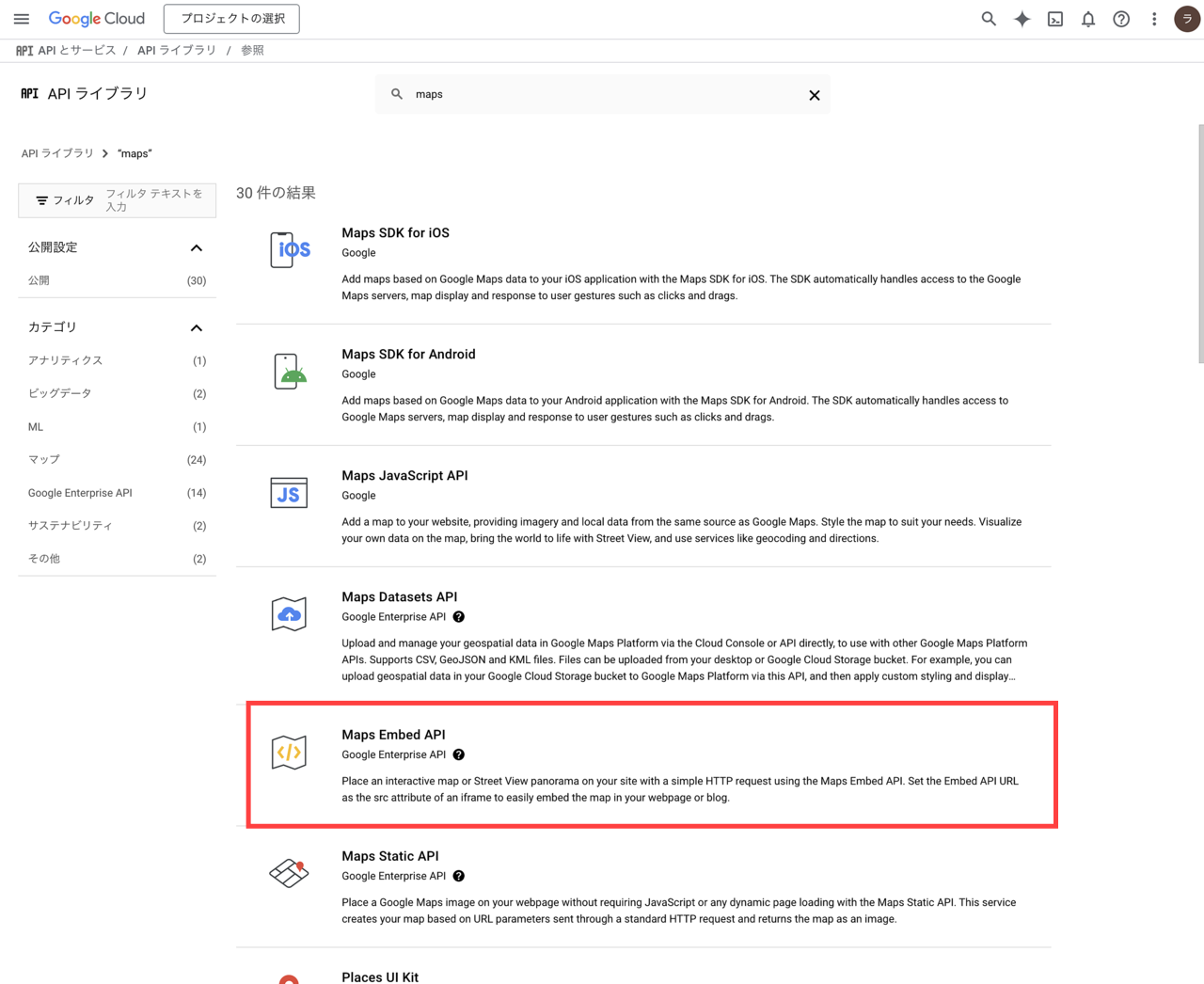This screenshot has width=1204, height=984.
Task: Click the Maps Static API icon
Action: pyautogui.click(x=289, y=873)
